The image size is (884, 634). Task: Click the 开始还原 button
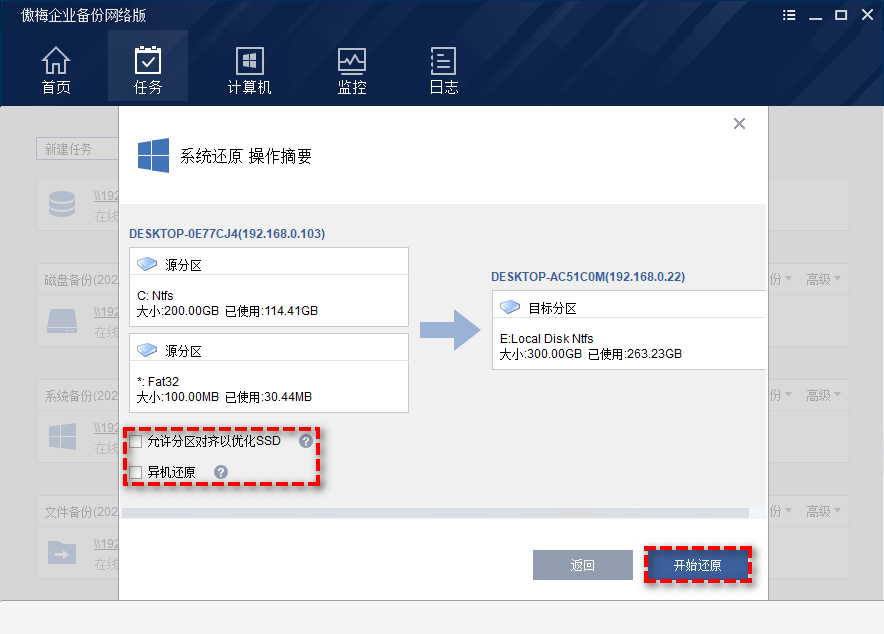pos(697,565)
